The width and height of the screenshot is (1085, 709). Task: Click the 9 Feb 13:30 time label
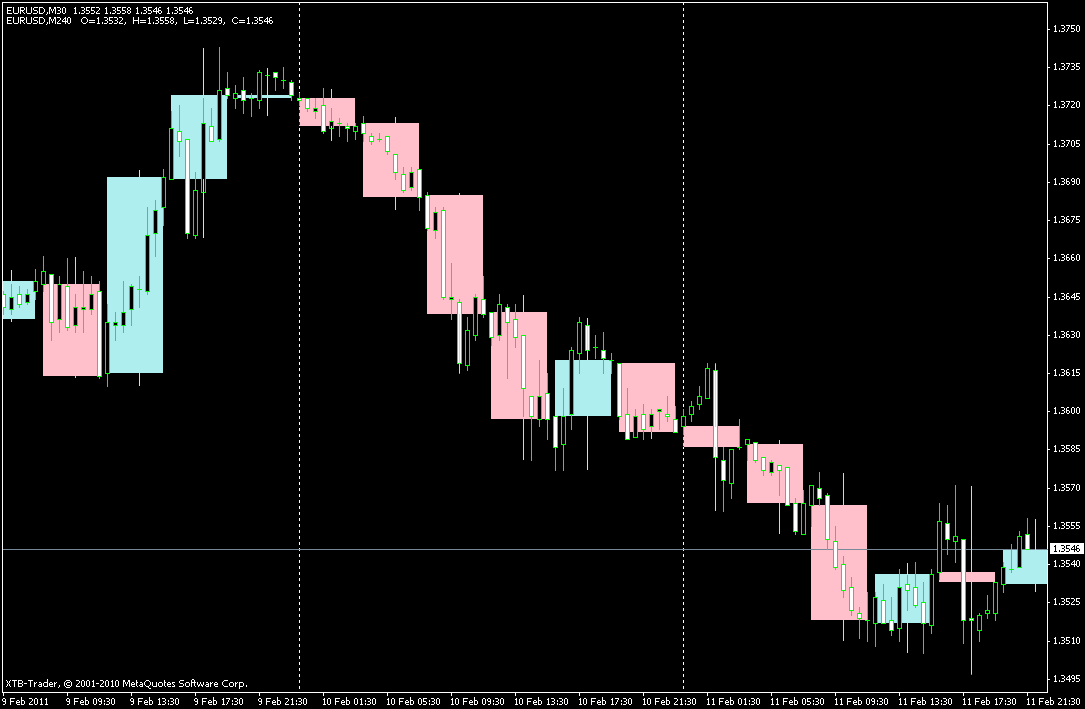pos(154,701)
